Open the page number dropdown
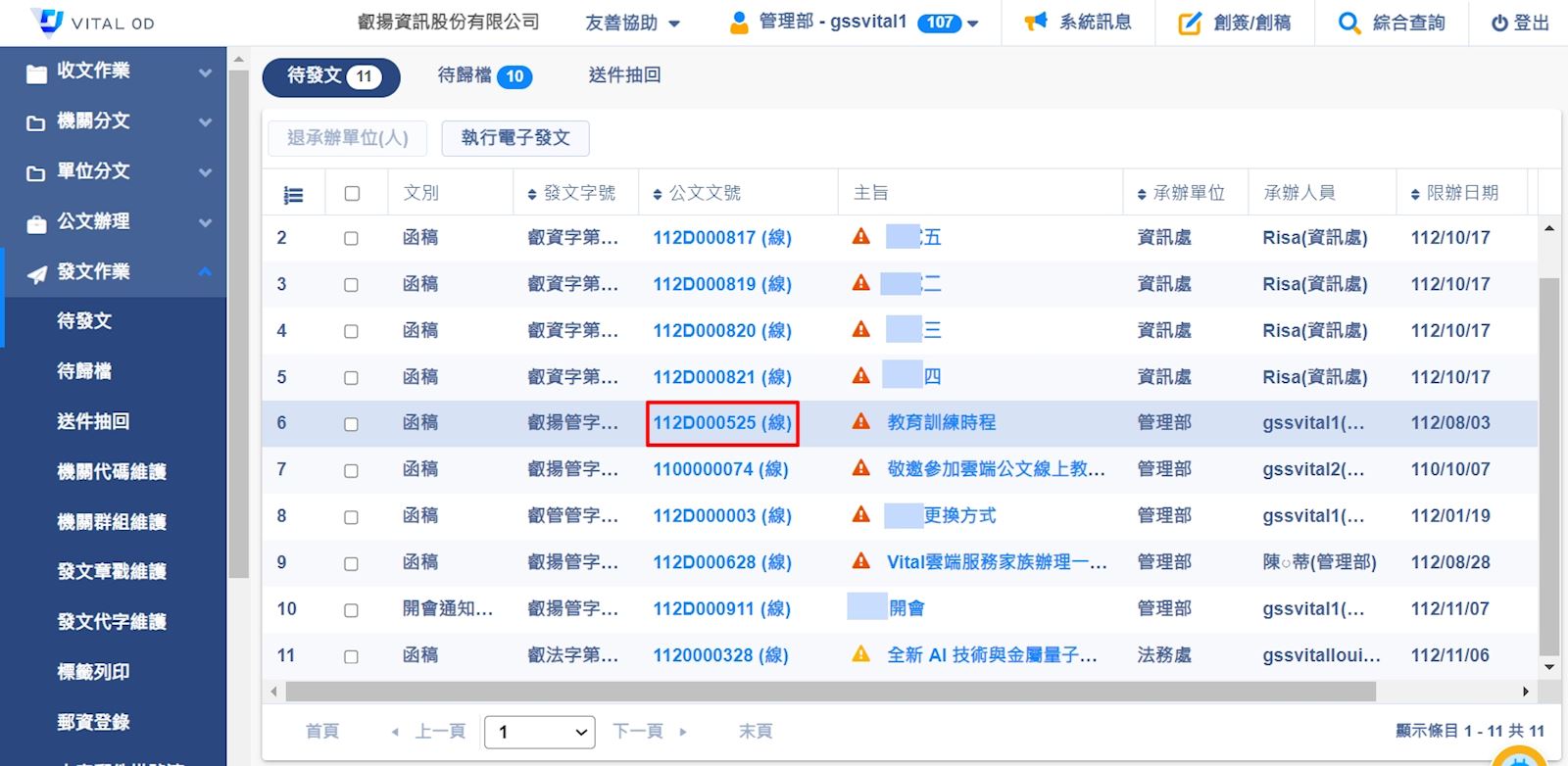 click(540, 732)
